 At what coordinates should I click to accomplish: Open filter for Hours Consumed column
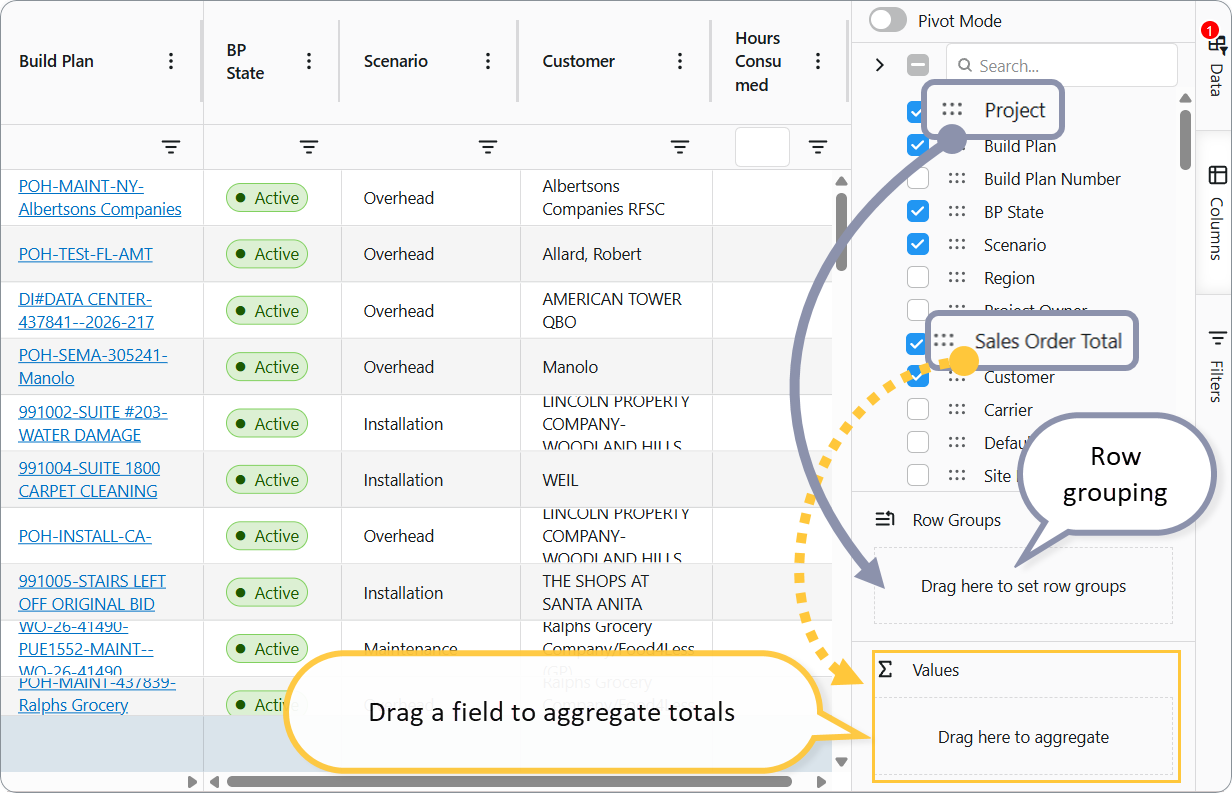click(x=818, y=147)
